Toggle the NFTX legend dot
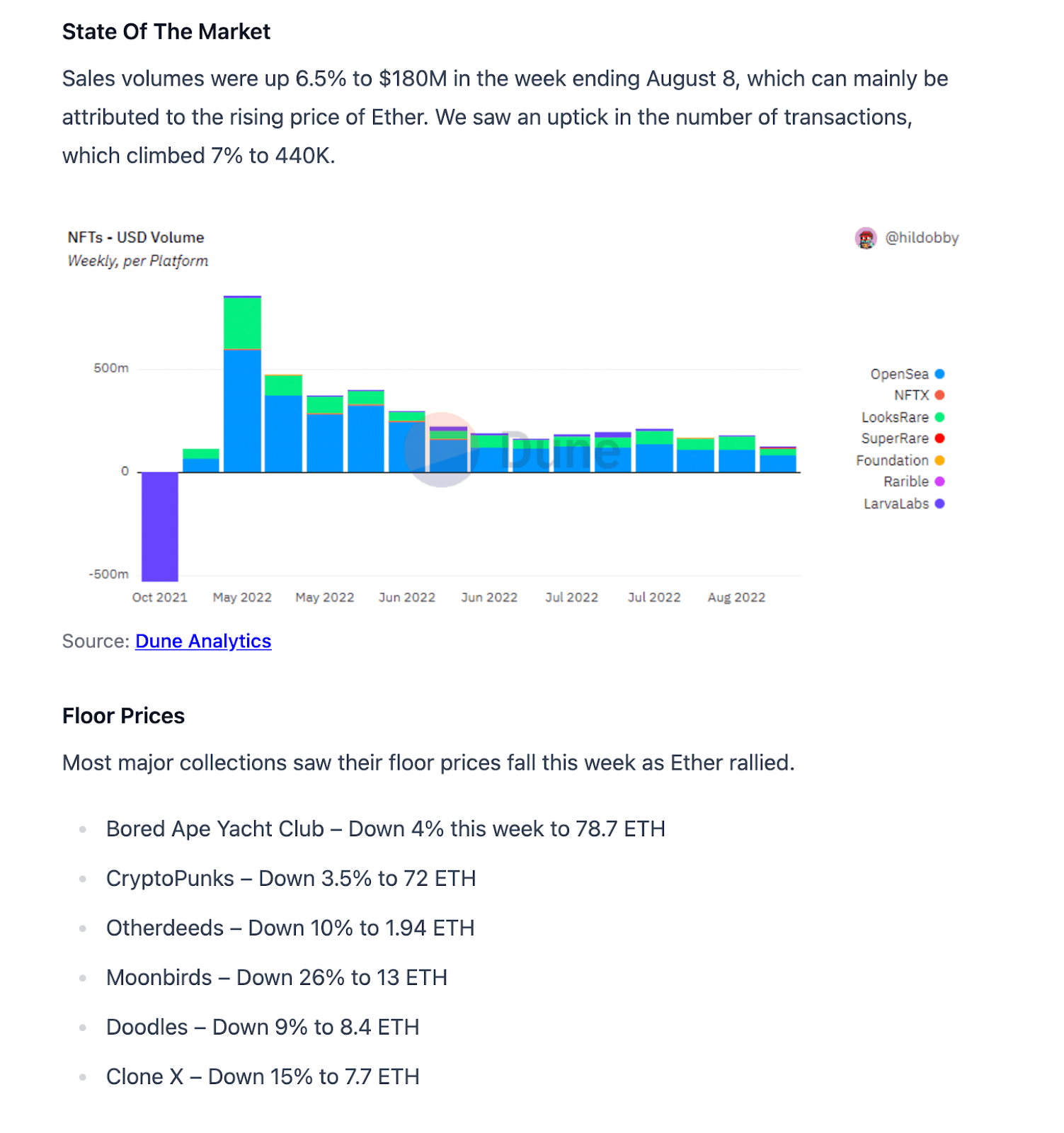1064x1133 pixels. click(x=939, y=395)
